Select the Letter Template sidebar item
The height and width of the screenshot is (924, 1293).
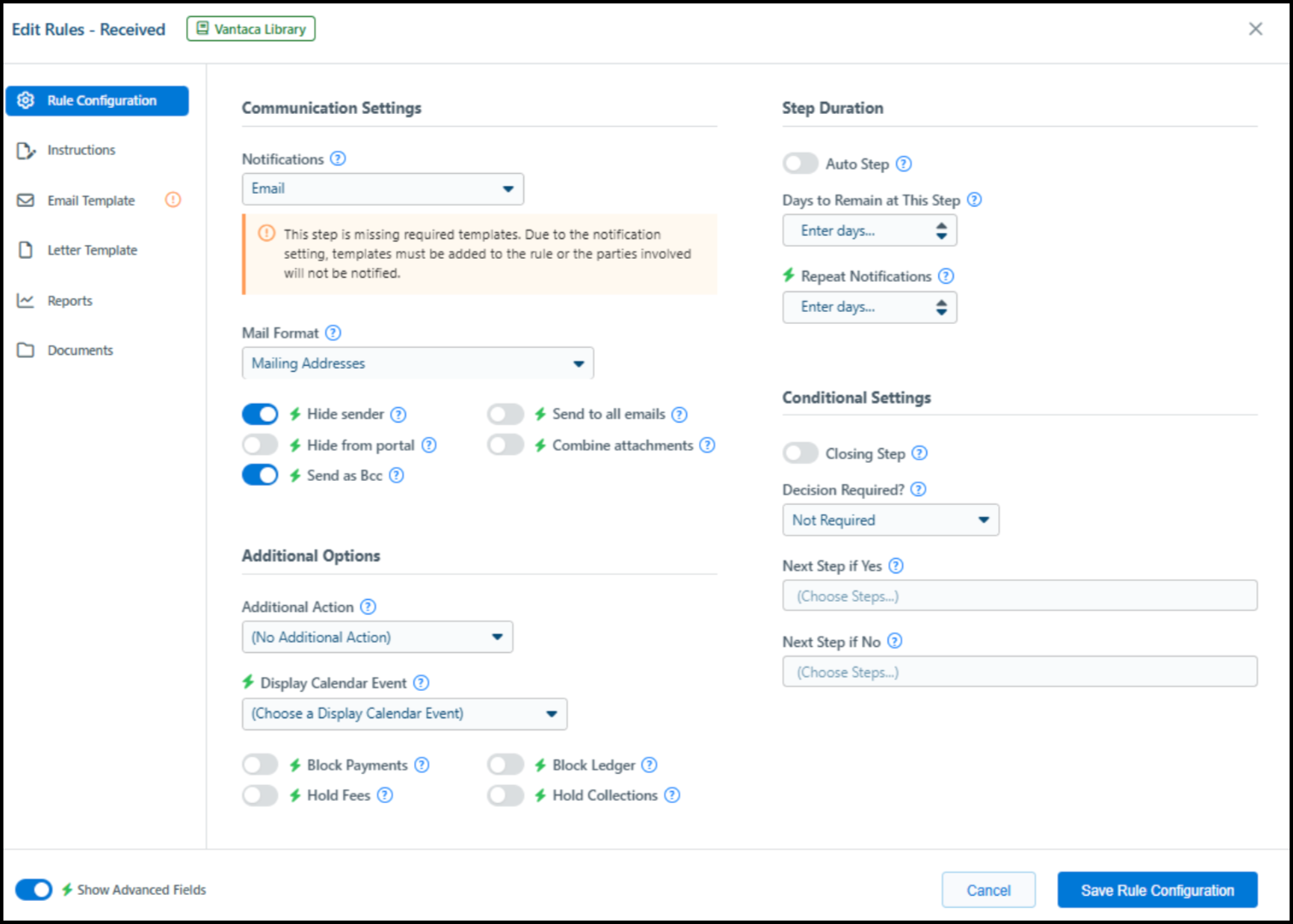(92, 249)
